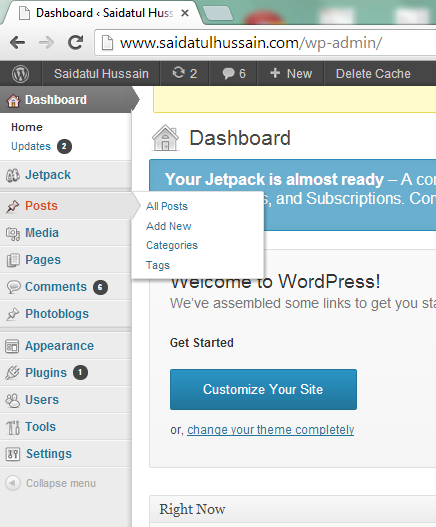Open the Appearance menu

coord(60,346)
